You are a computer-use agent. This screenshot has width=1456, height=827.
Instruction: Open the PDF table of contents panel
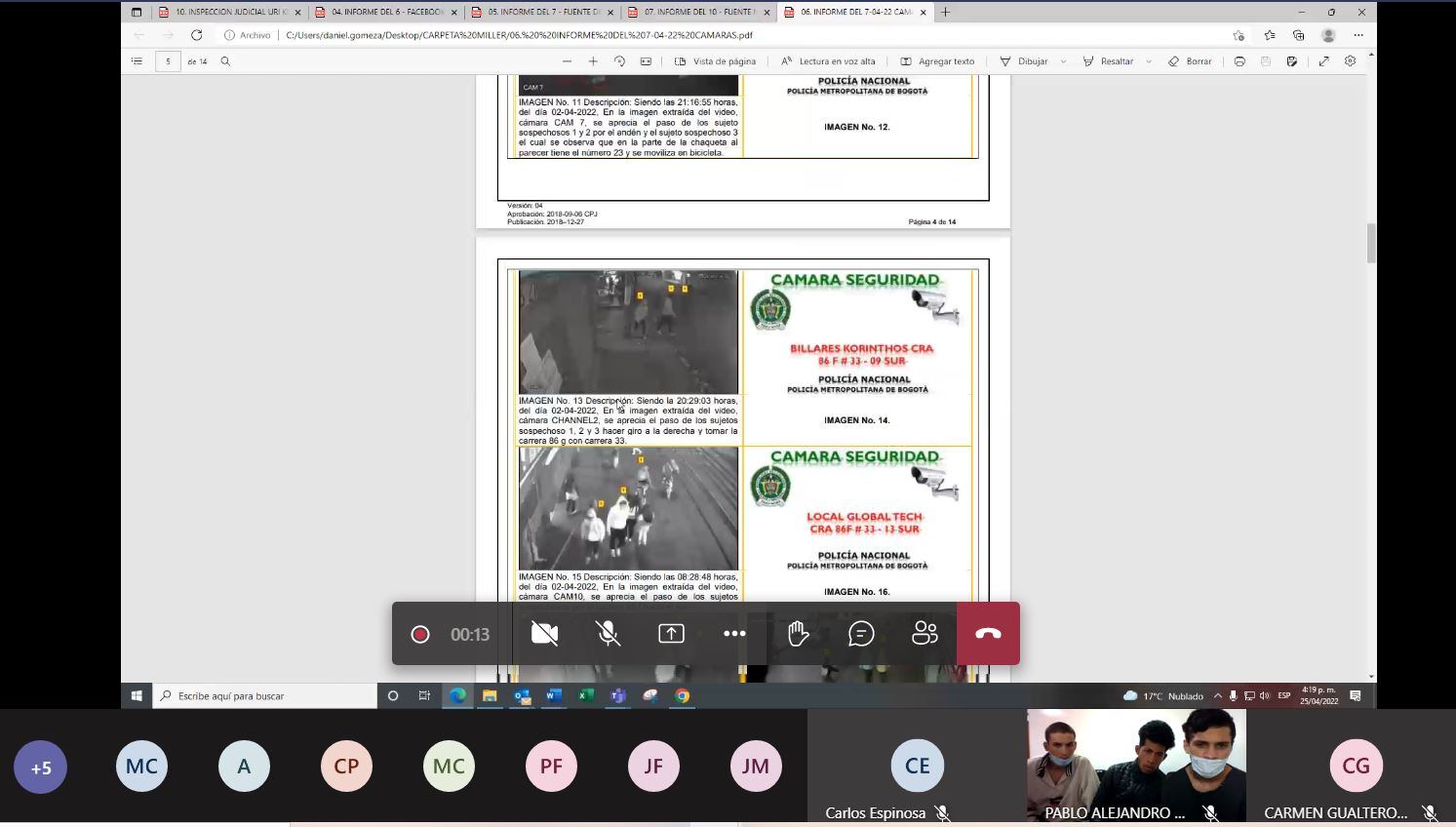tap(137, 61)
